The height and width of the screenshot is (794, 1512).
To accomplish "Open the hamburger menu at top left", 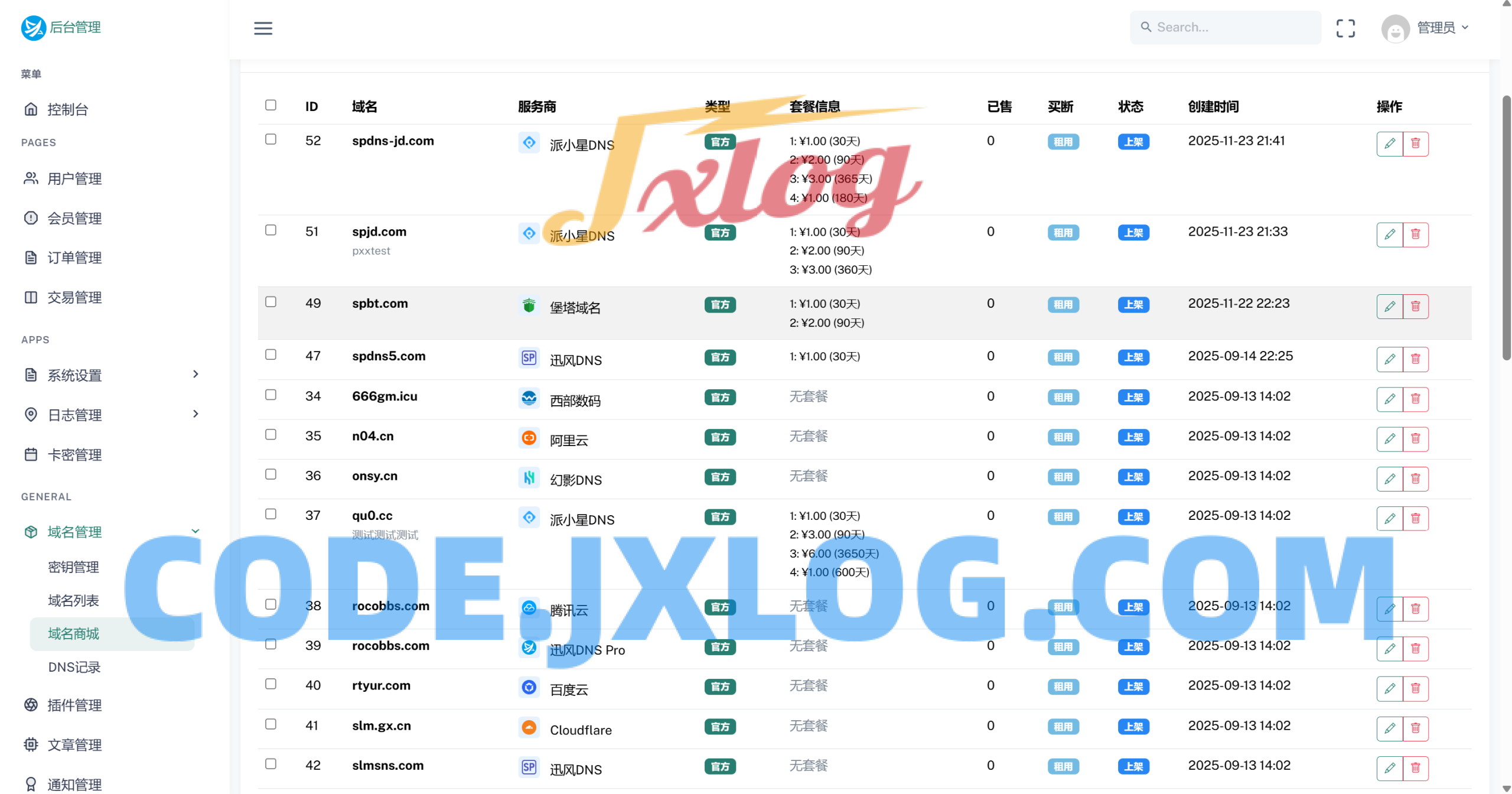I will pyautogui.click(x=263, y=28).
